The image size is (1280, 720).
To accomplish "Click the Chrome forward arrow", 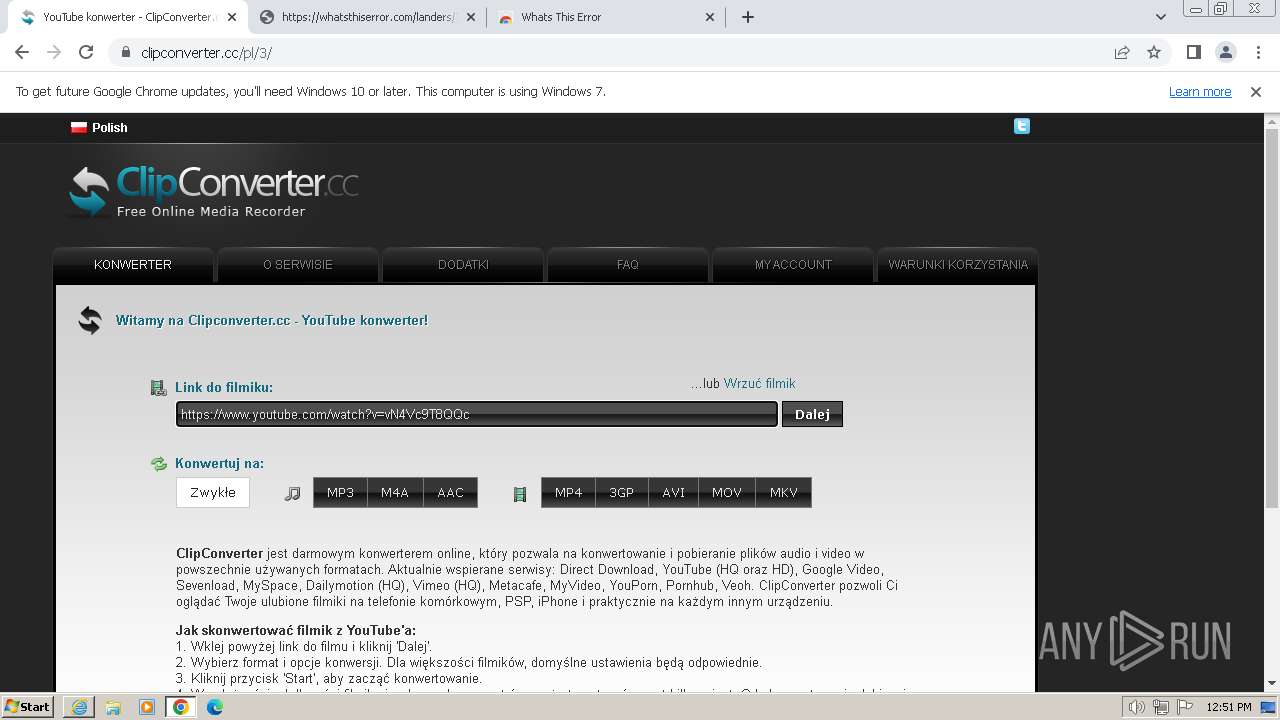I will tap(54, 53).
